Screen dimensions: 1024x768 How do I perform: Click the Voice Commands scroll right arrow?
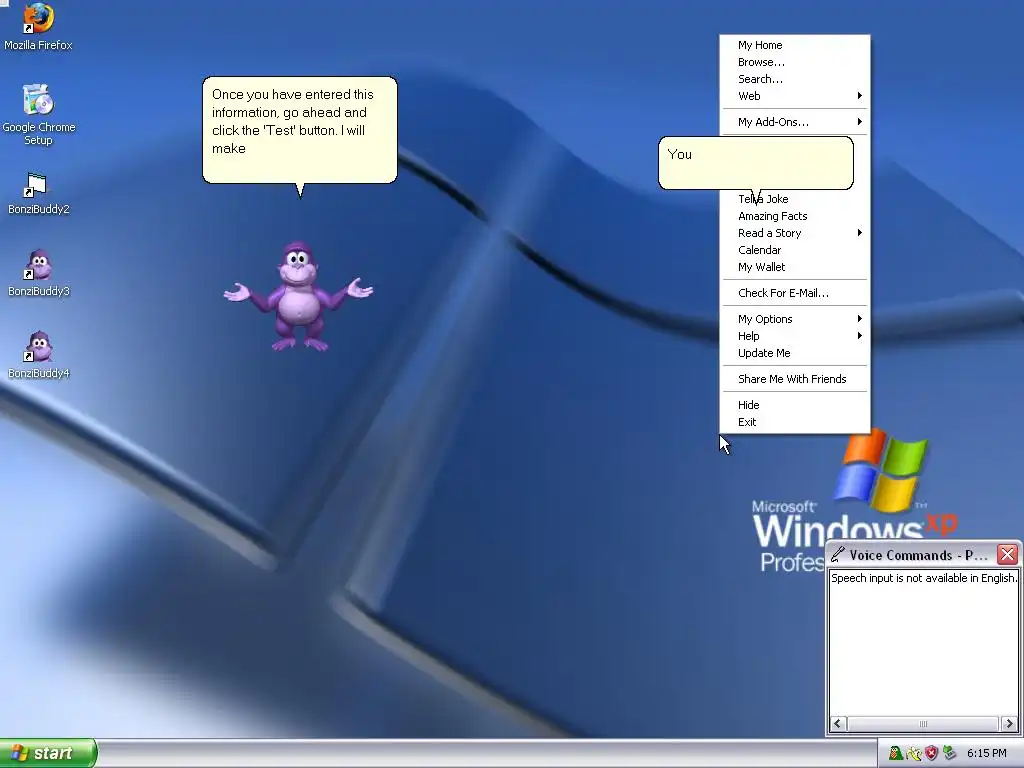pos(1009,724)
